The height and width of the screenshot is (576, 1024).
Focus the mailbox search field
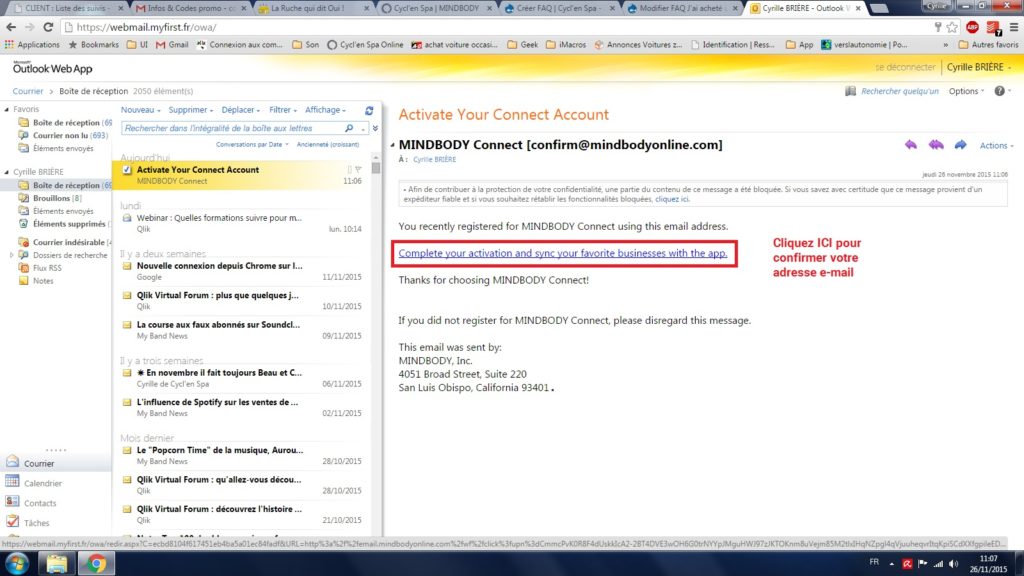pyautogui.click(x=234, y=128)
